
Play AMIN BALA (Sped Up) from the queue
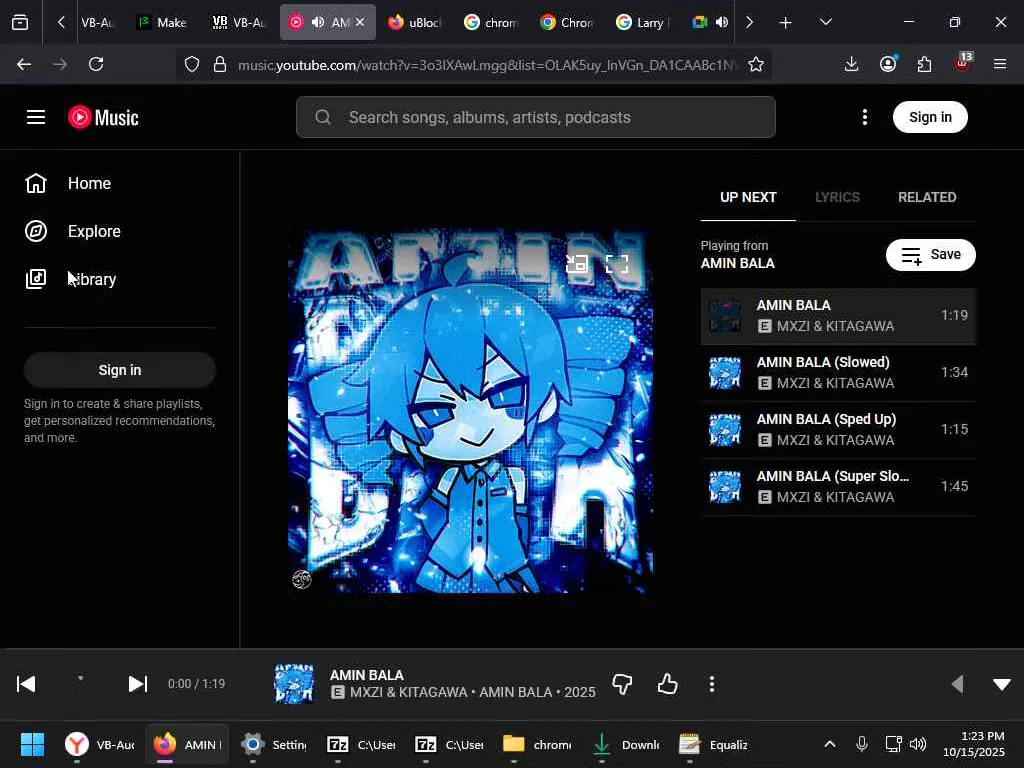(x=839, y=430)
